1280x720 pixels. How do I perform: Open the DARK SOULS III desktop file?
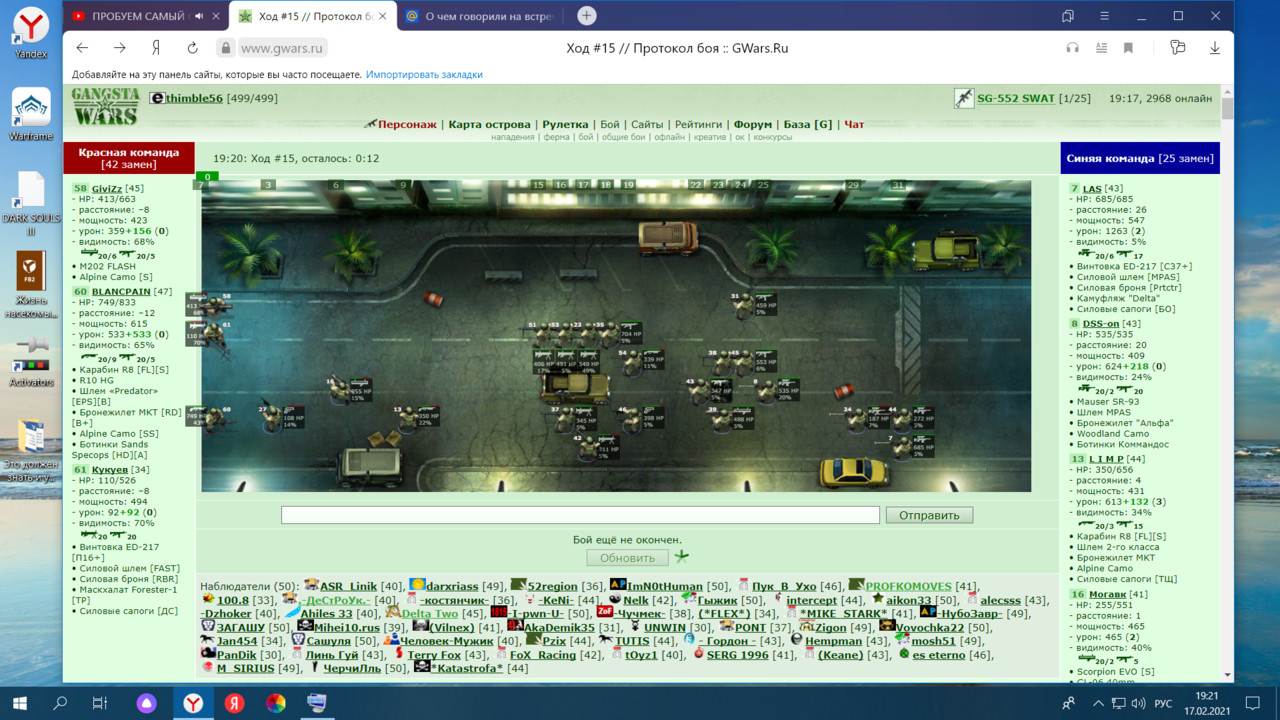coord(31,203)
